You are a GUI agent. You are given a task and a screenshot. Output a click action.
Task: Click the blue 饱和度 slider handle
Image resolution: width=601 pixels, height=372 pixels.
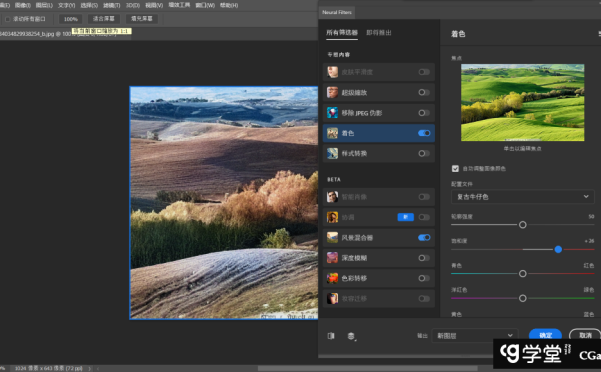[x=558, y=249]
